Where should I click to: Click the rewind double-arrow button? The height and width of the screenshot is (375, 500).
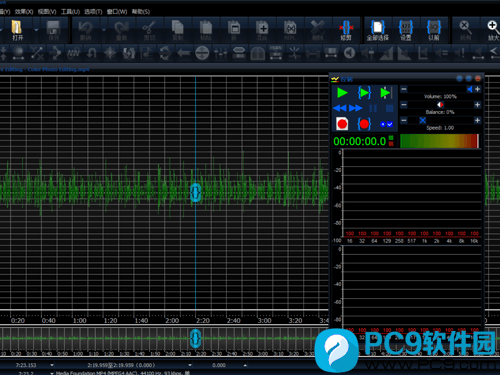[x=340, y=108]
